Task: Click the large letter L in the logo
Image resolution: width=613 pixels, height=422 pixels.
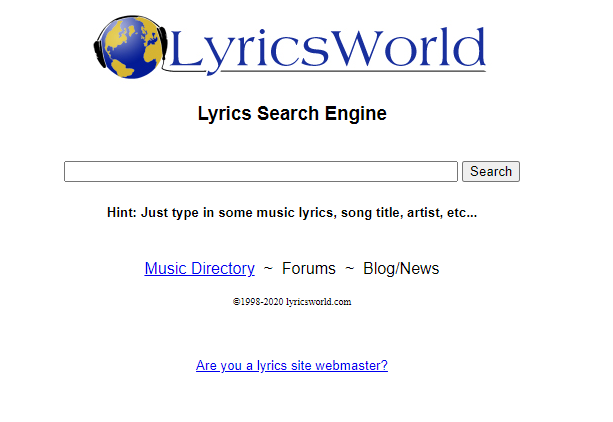Action: [187, 45]
